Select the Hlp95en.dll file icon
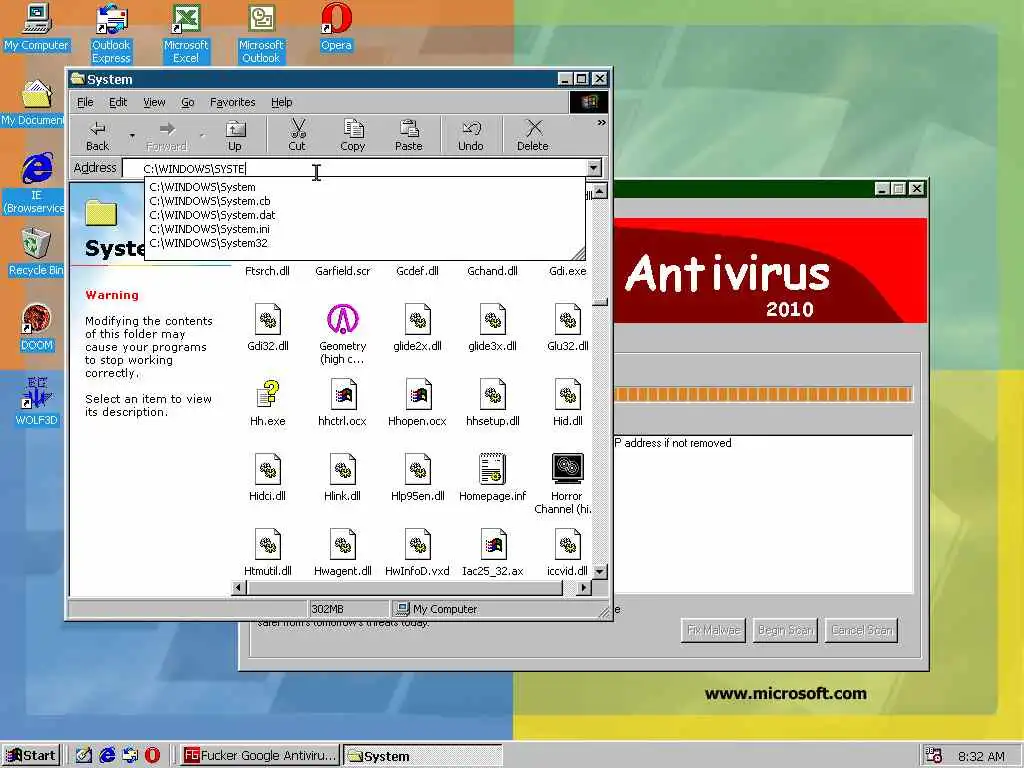Viewport: 1024px width, 768px height. [418, 470]
